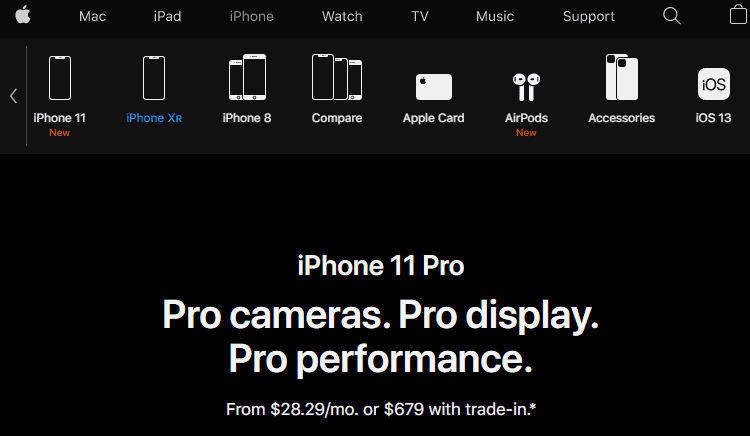Select the iPhone 11 phone icon

point(60,78)
